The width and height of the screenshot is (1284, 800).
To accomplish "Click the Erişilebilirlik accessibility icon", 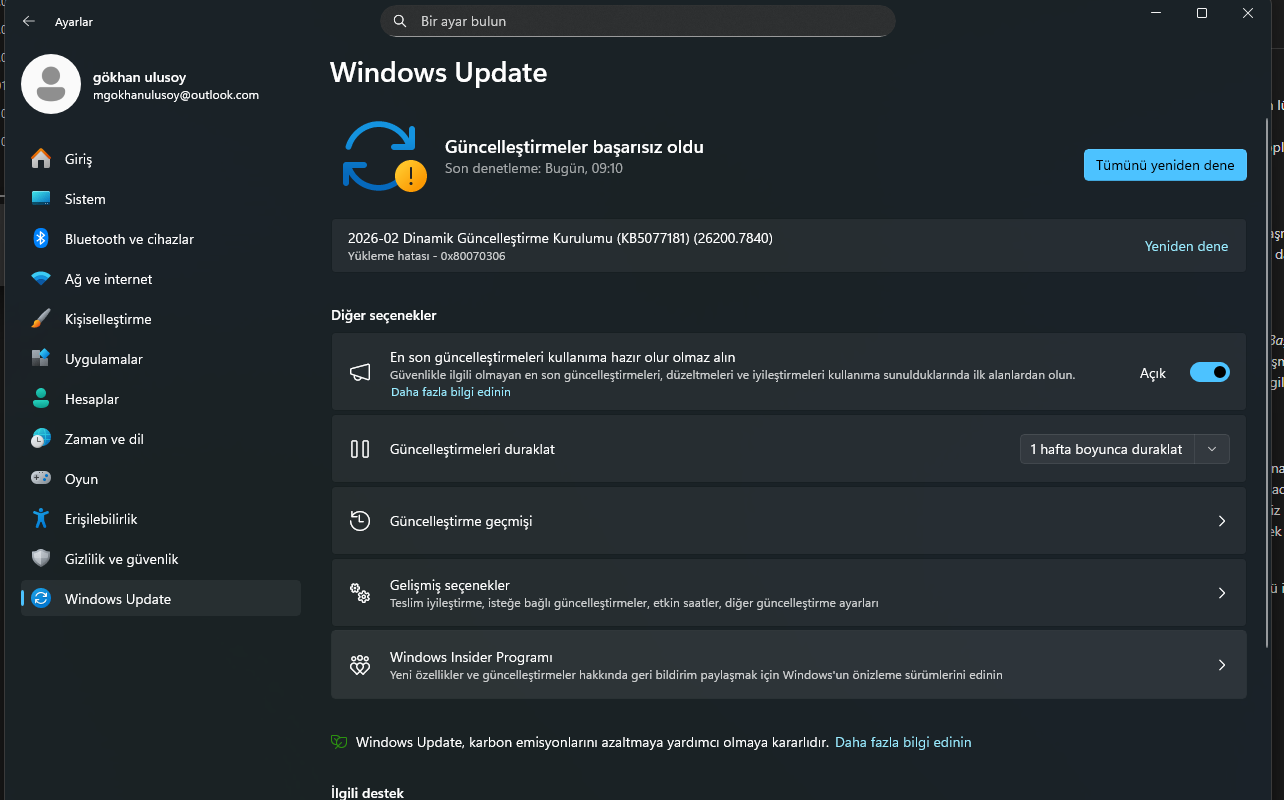I will [x=41, y=519].
